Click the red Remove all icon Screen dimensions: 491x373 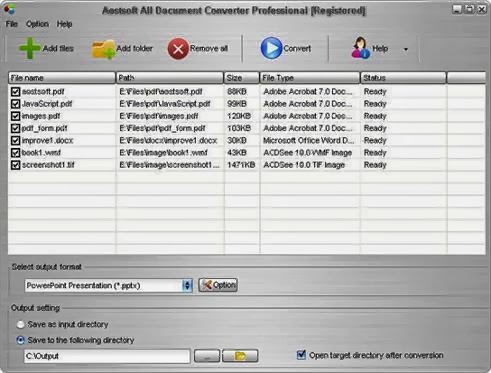tap(178, 49)
